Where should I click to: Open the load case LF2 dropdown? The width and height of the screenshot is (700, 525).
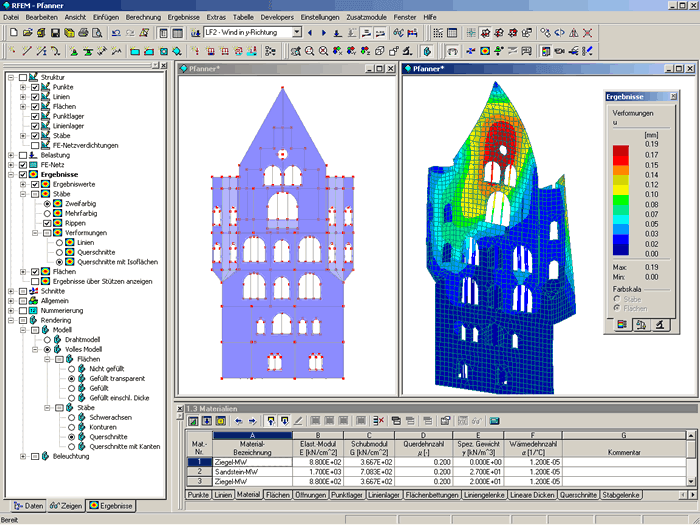297,32
